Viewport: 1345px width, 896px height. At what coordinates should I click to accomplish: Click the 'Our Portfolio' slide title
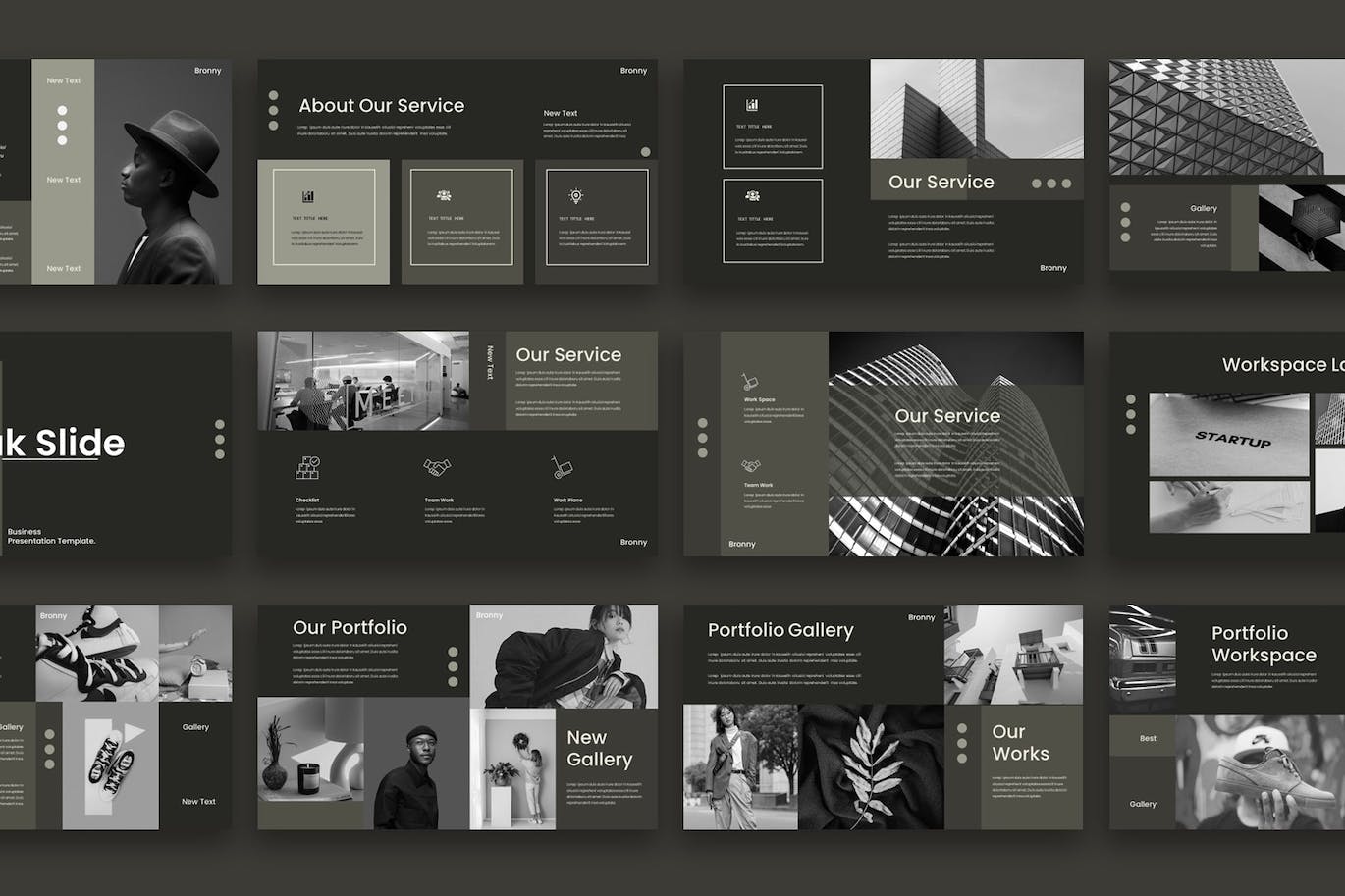[x=350, y=628]
